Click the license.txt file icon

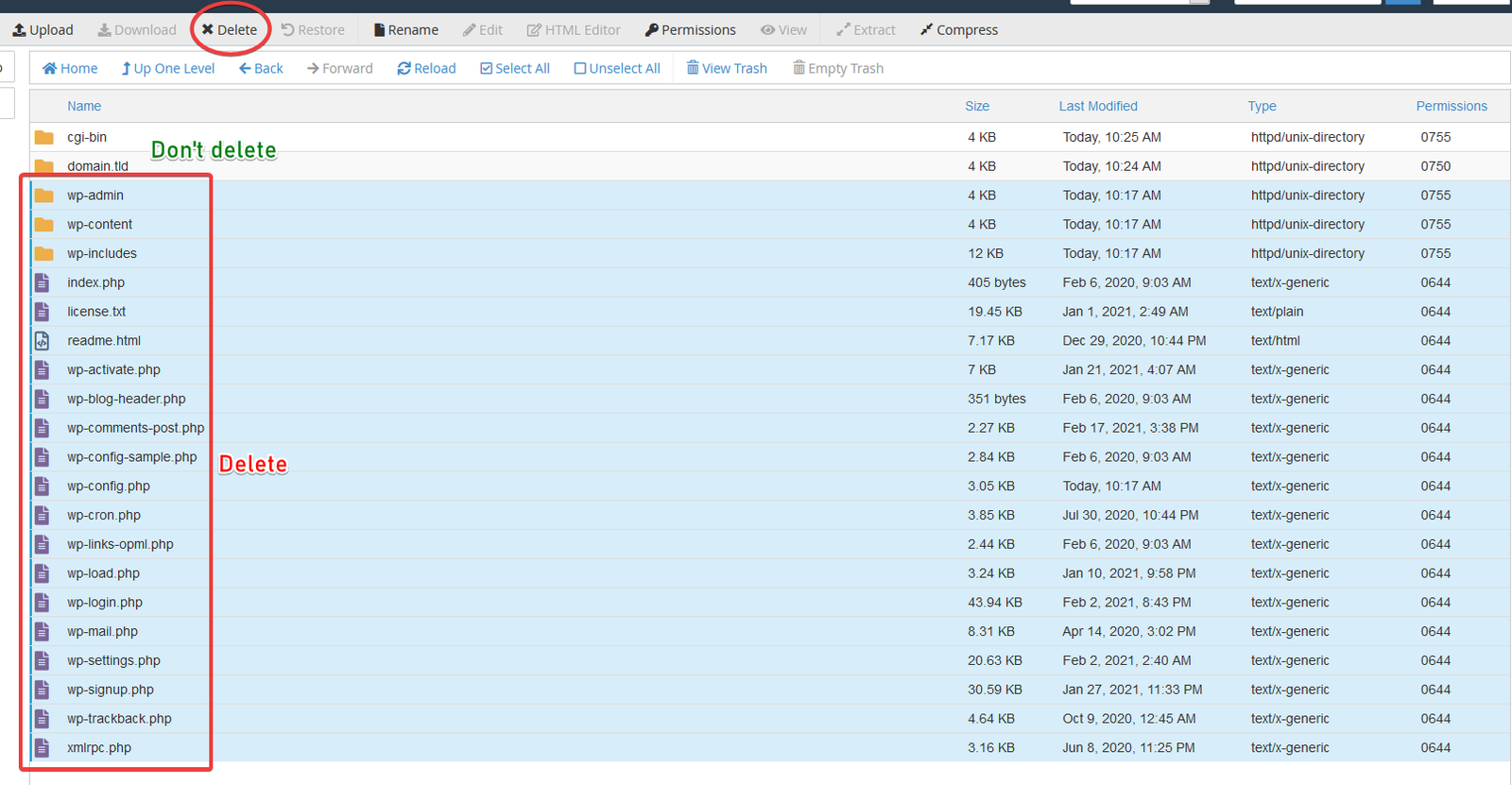click(43, 312)
